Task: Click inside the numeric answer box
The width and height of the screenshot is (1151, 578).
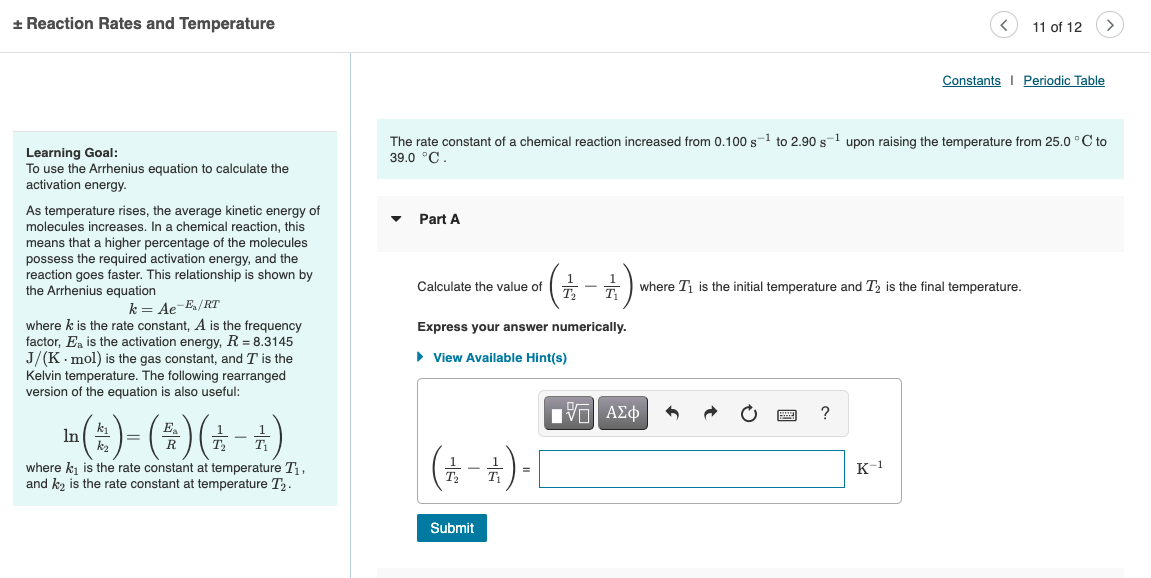Action: (691, 468)
